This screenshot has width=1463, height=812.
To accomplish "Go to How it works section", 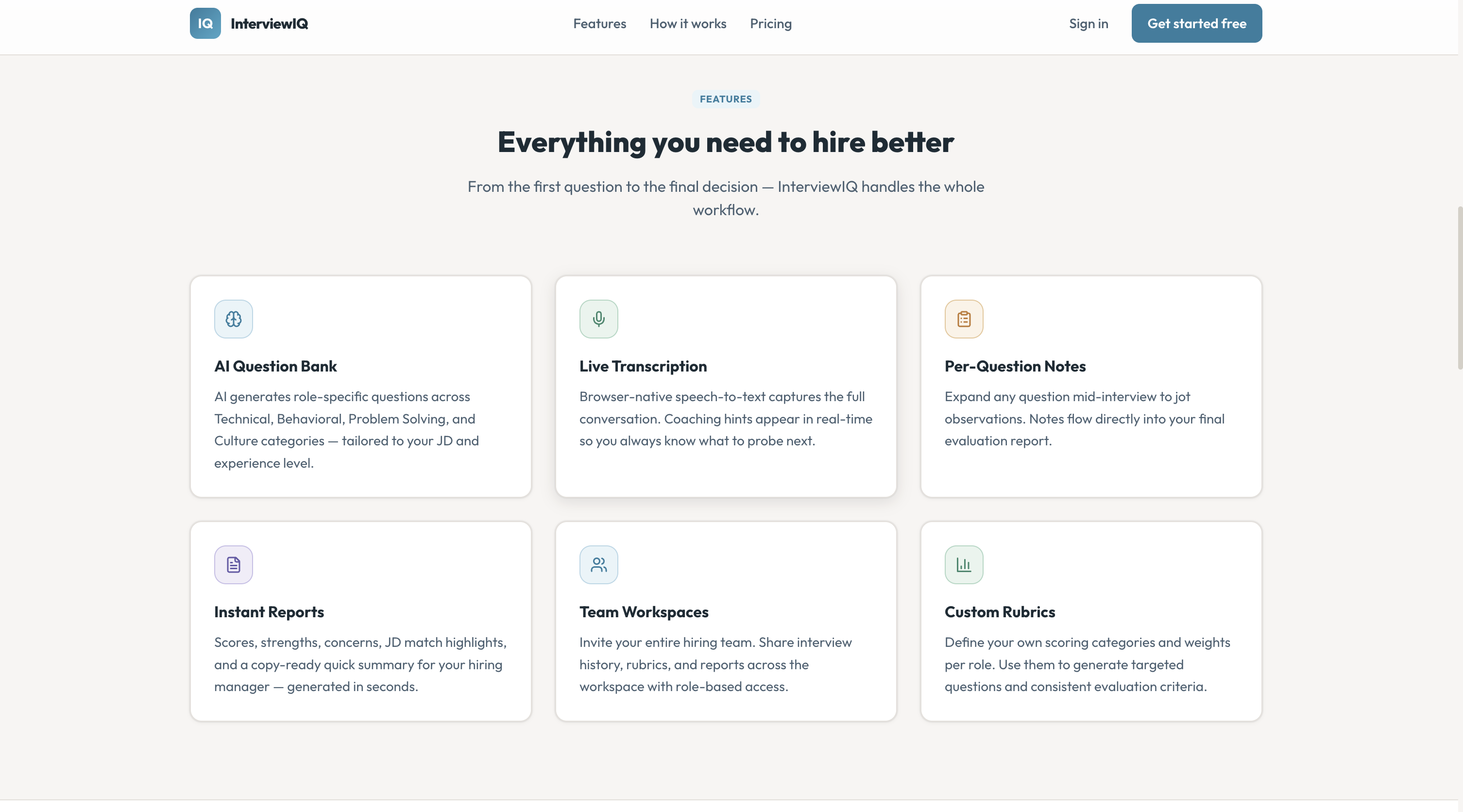I will 688,23.
